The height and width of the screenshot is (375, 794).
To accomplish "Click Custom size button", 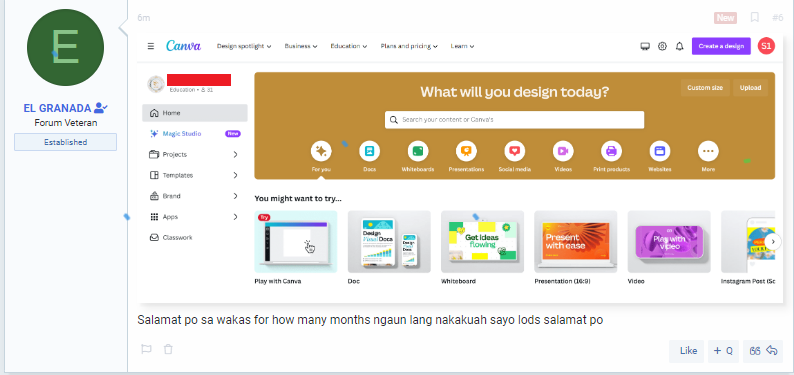I will 705,88.
